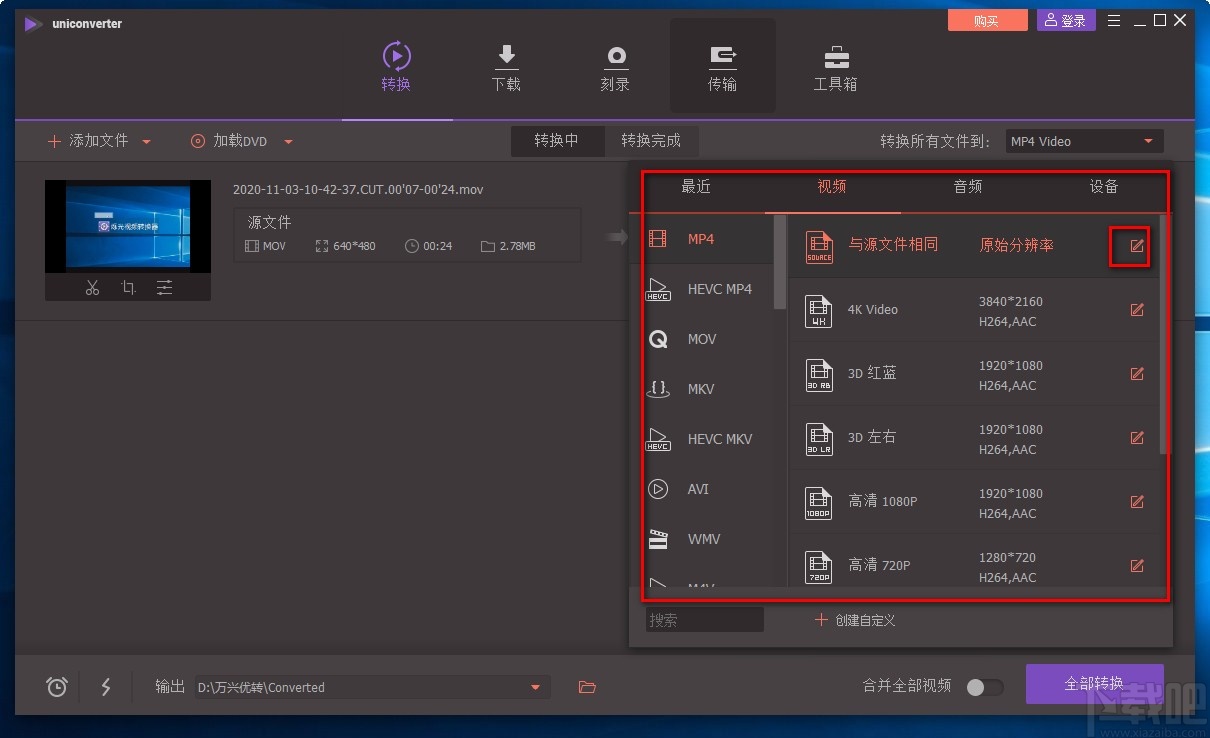Open the 加载DVD dropdown
Viewport: 1210px width, 738px height.
coord(288,141)
